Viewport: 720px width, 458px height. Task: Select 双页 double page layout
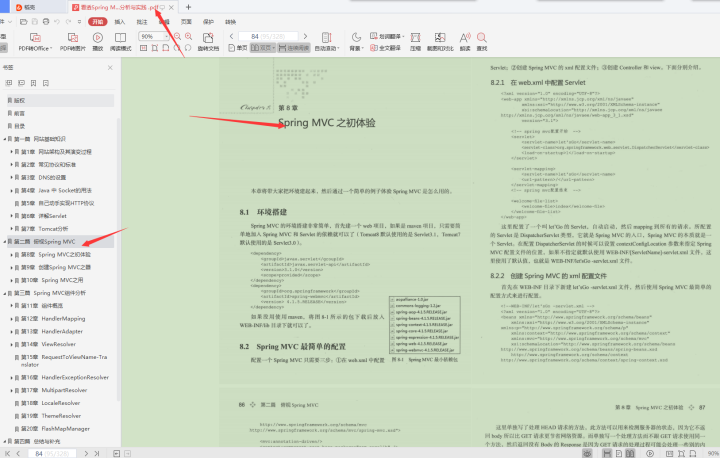[263, 48]
